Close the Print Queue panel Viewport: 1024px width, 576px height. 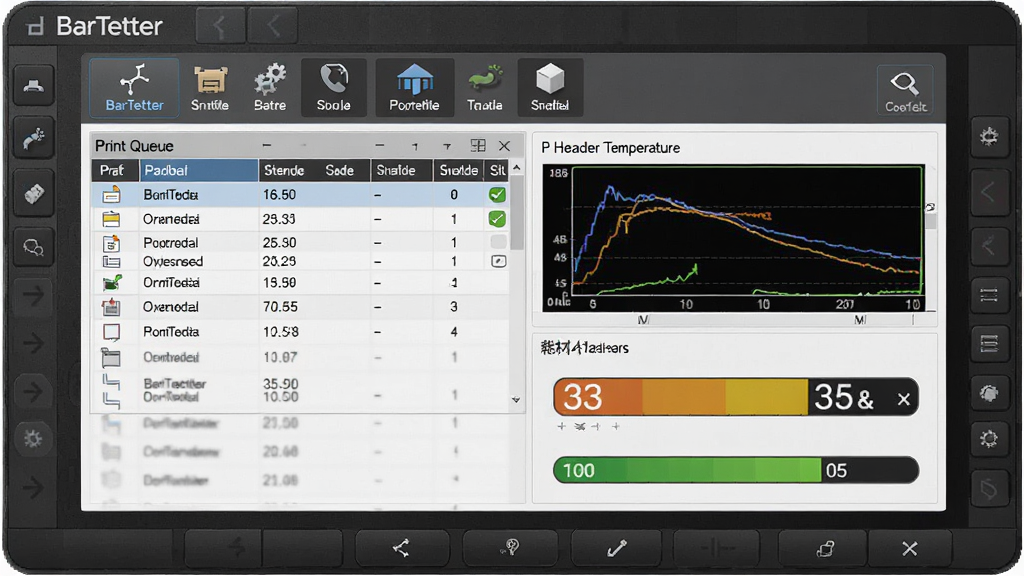(x=504, y=146)
